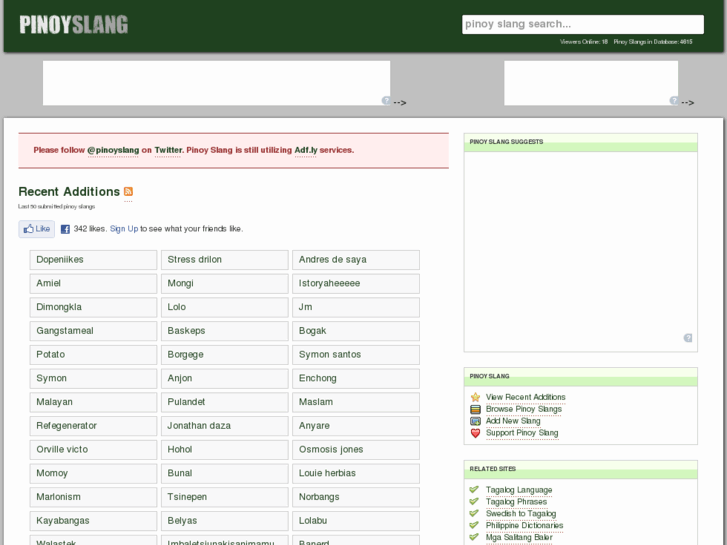Screen dimensions: 727x545
Task: Open the slang entry Jonathan daza
Action: click(224, 426)
